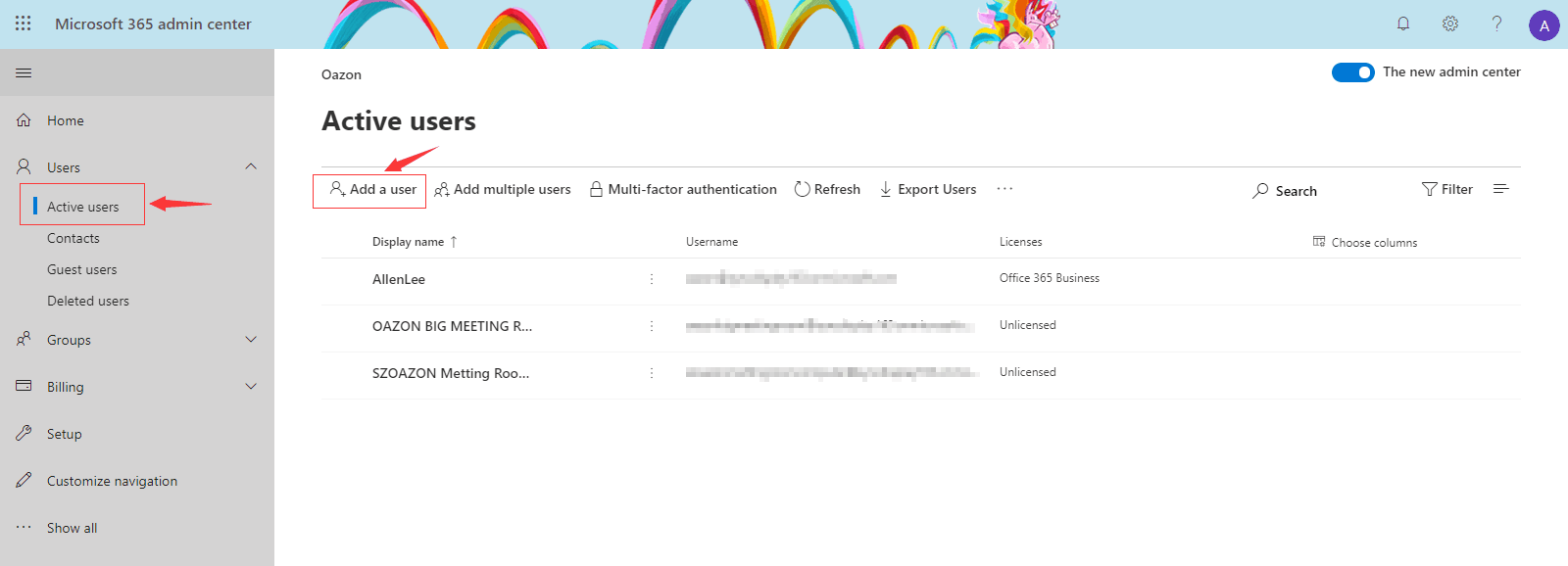Click the Refresh toolbar button
The height and width of the screenshot is (566, 1568).
tap(827, 189)
